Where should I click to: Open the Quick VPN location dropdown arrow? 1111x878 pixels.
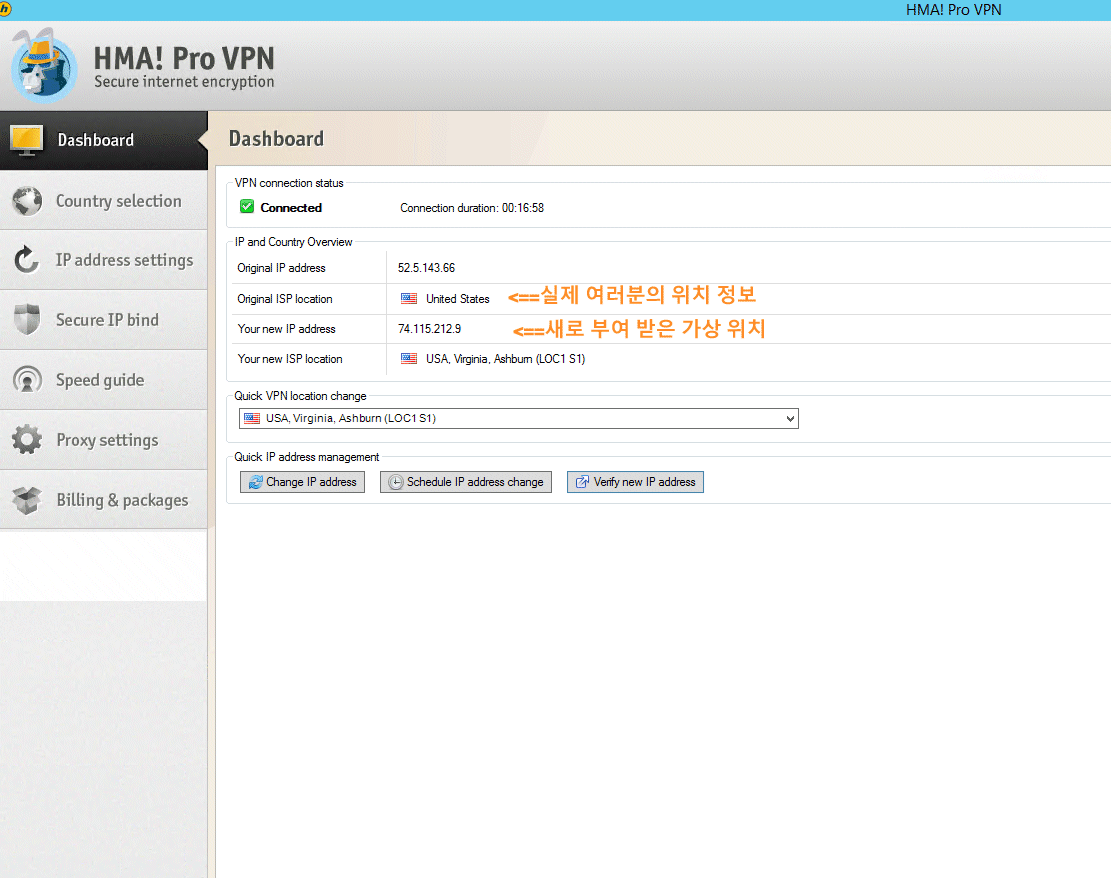[790, 419]
